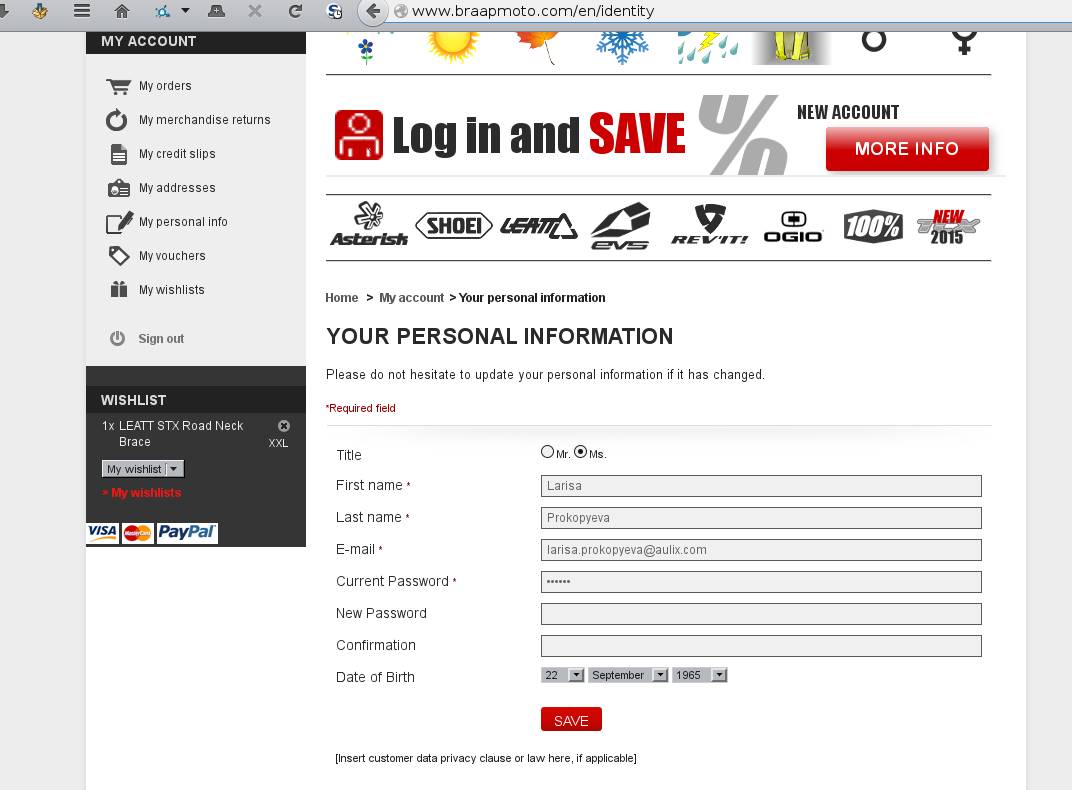Remove LEATT STX Road Neck Brace from wishlist
1072x790 pixels.
click(x=284, y=426)
